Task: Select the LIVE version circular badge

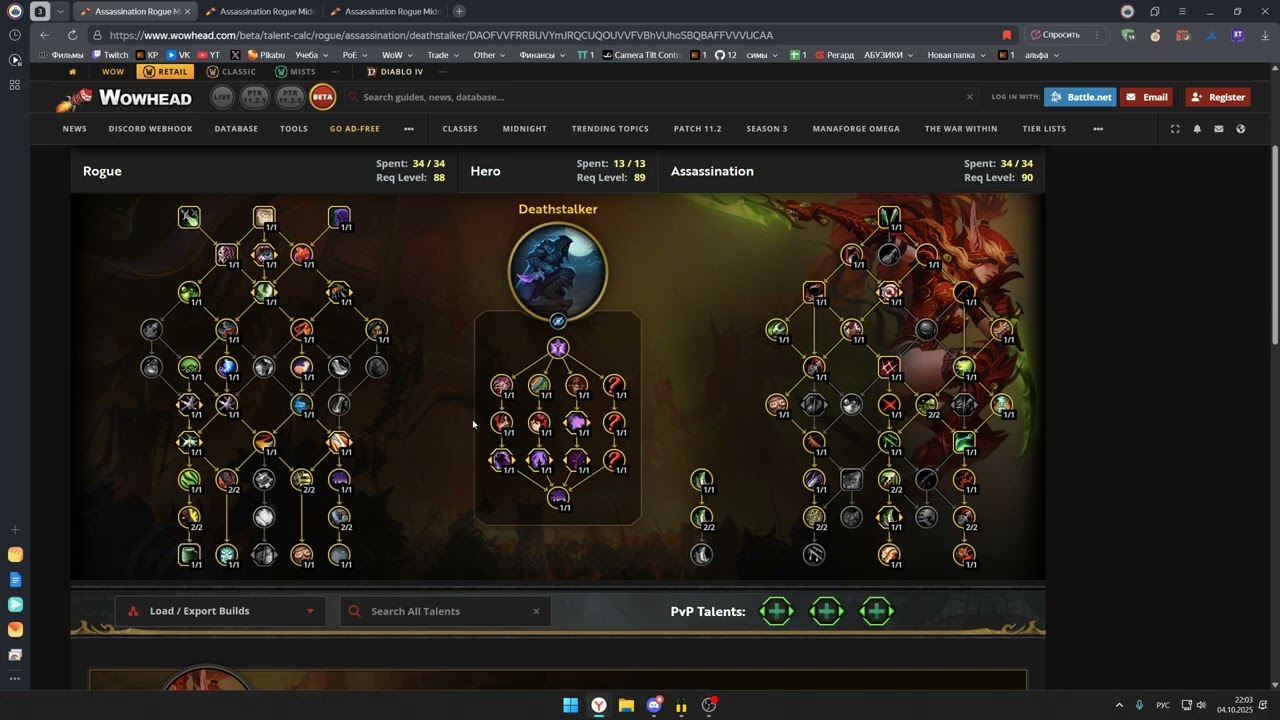Action: (222, 97)
